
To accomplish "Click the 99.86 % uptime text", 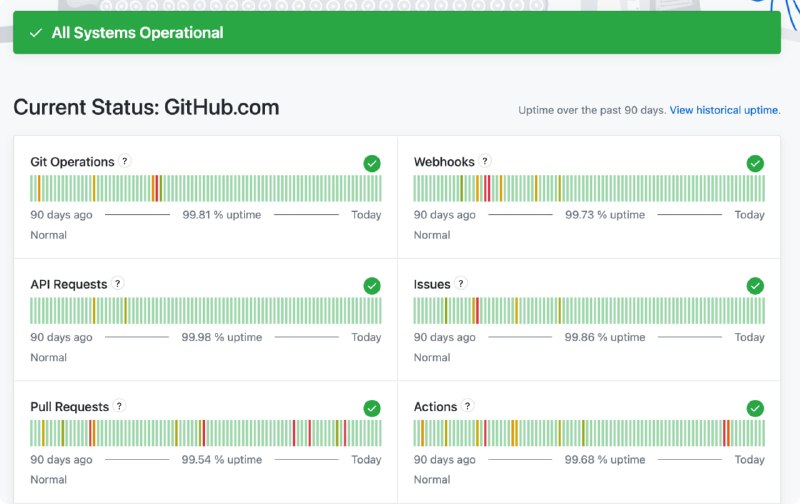I will pos(605,337).
